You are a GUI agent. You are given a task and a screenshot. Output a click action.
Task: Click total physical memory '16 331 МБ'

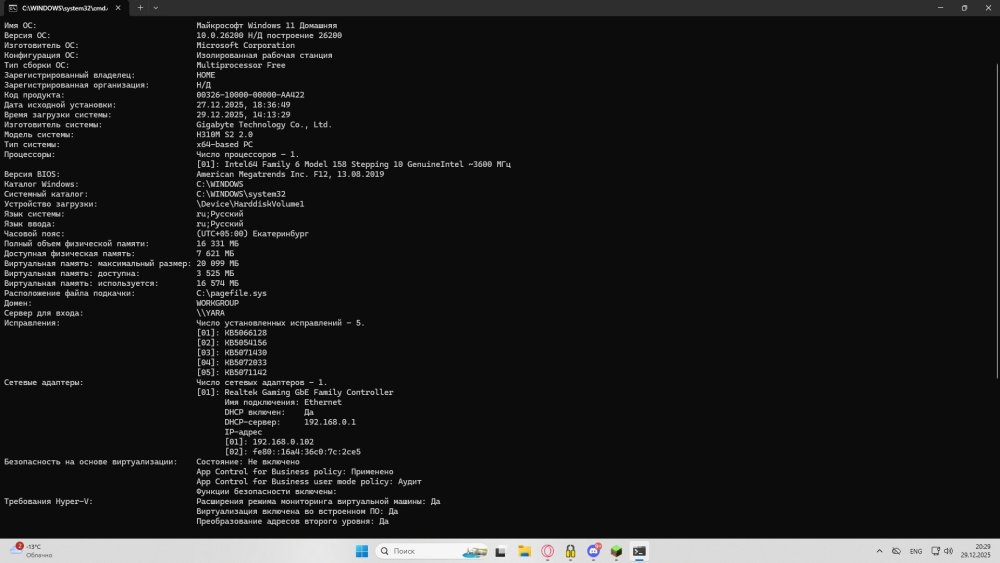point(217,244)
